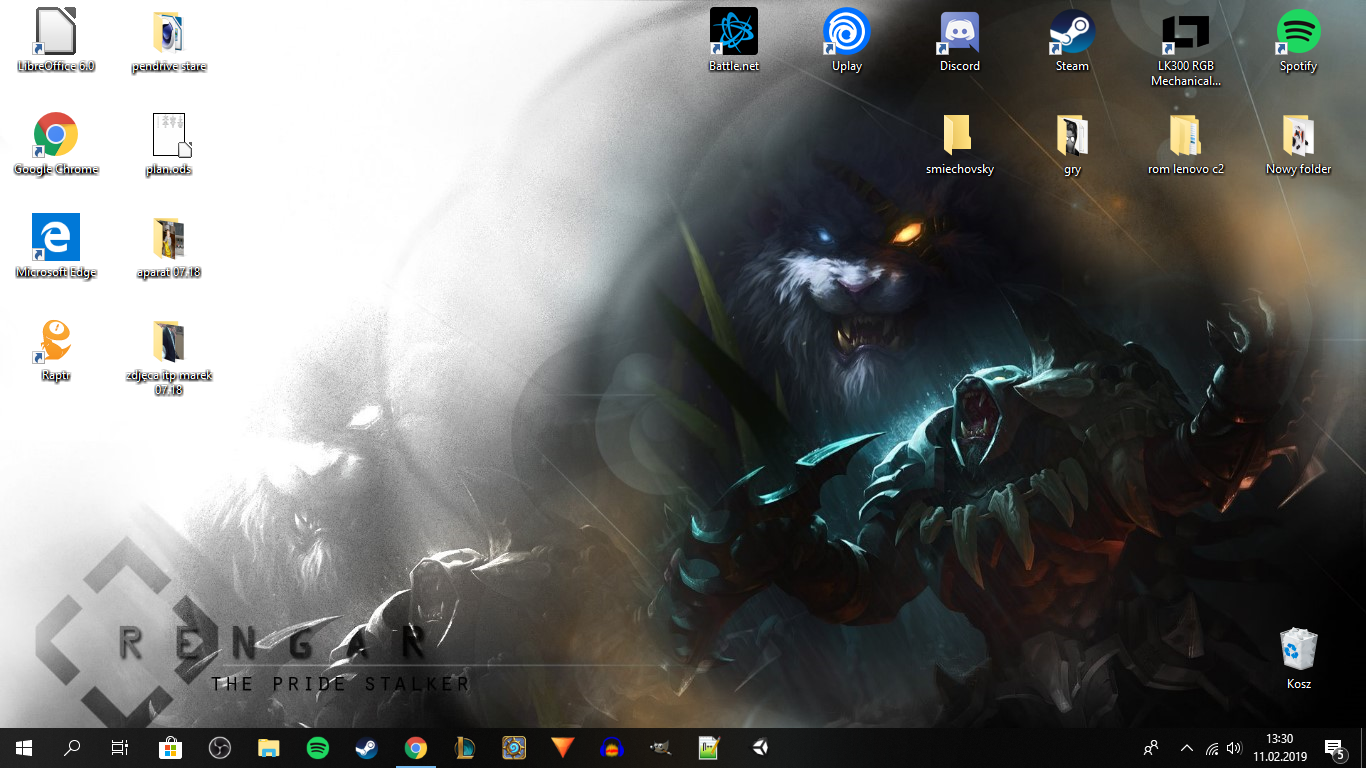
Task: Open the Wi-Fi network flyout
Action: 1212,747
